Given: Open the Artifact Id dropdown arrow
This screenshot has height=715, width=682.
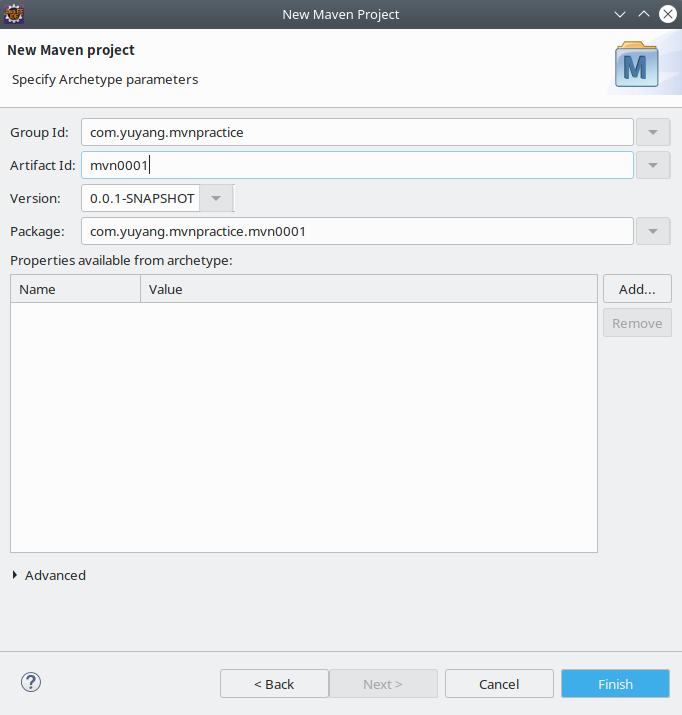Looking at the screenshot, I should (653, 165).
